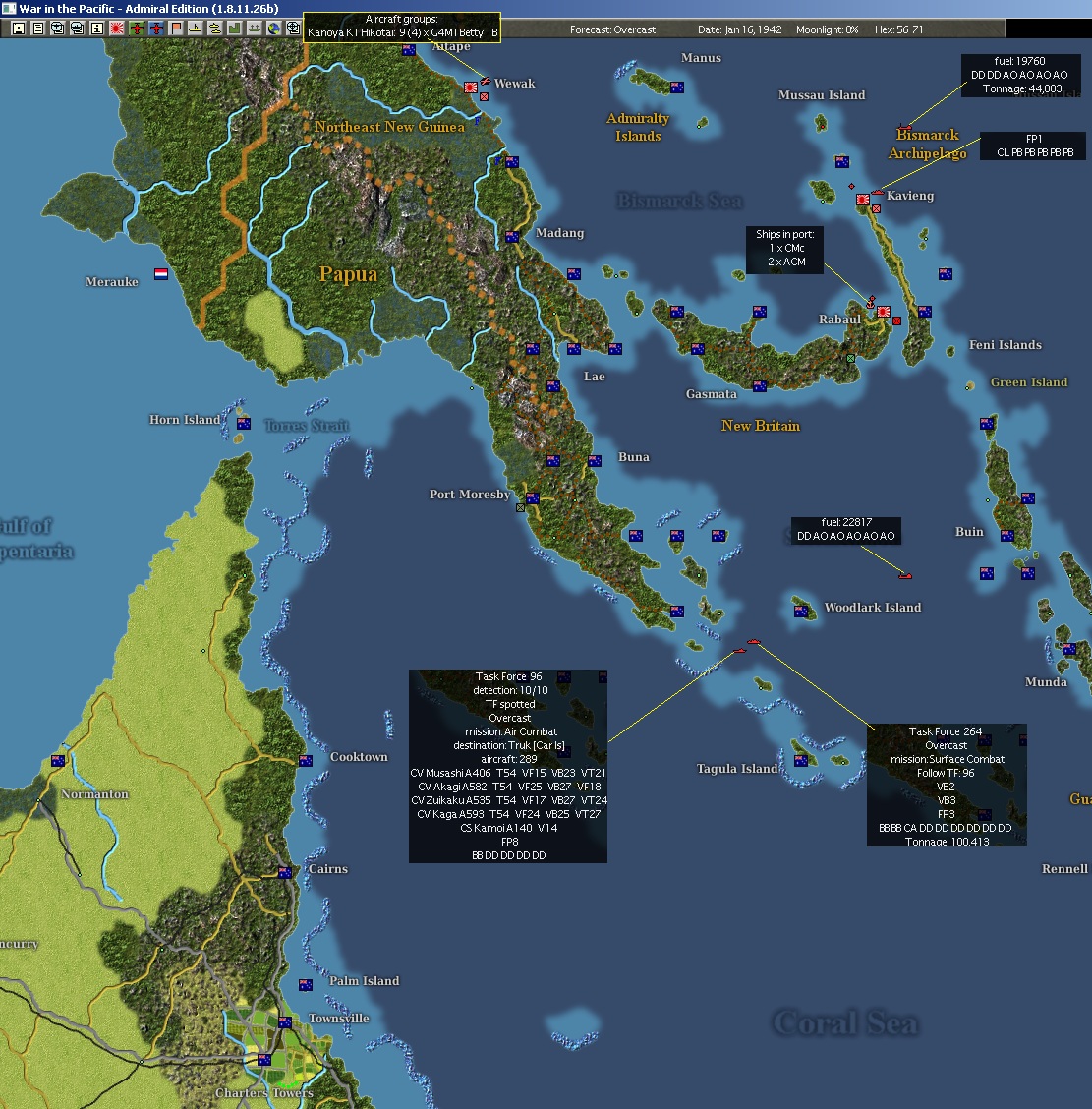
Task: Click the 'Admiralty Islands' map label
Action: (638, 127)
